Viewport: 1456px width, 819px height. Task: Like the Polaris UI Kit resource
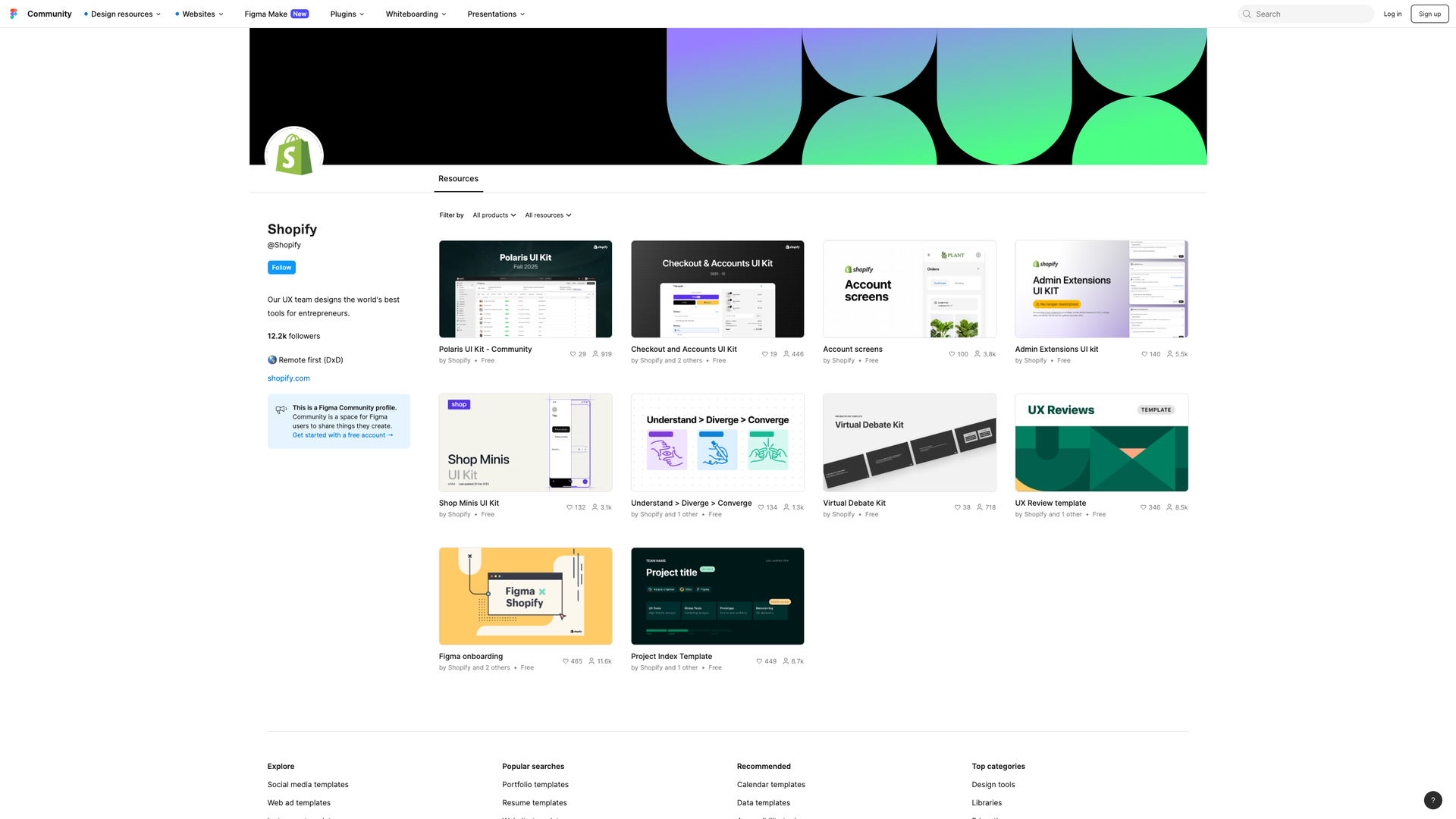(572, 354)
